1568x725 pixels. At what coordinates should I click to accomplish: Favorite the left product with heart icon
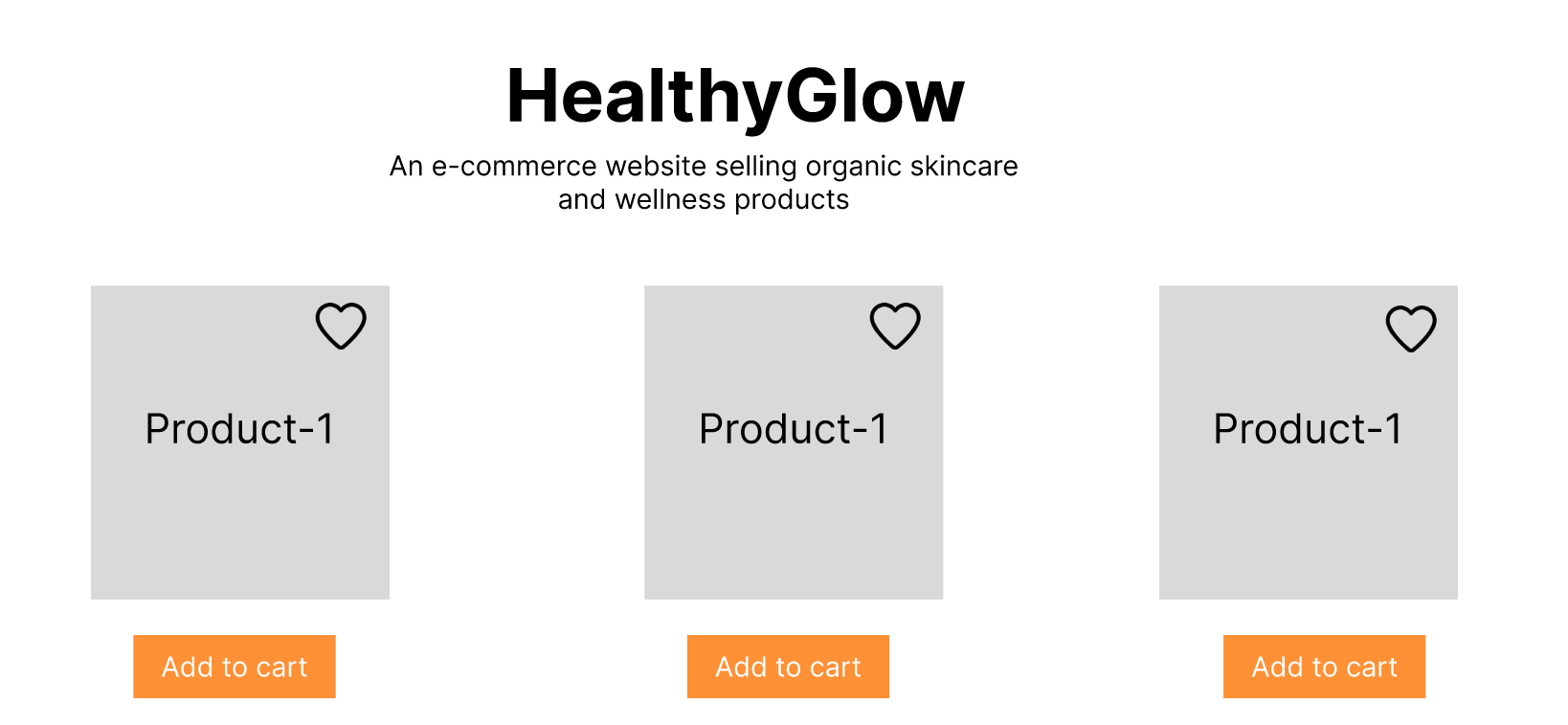[x=341, y=326]
